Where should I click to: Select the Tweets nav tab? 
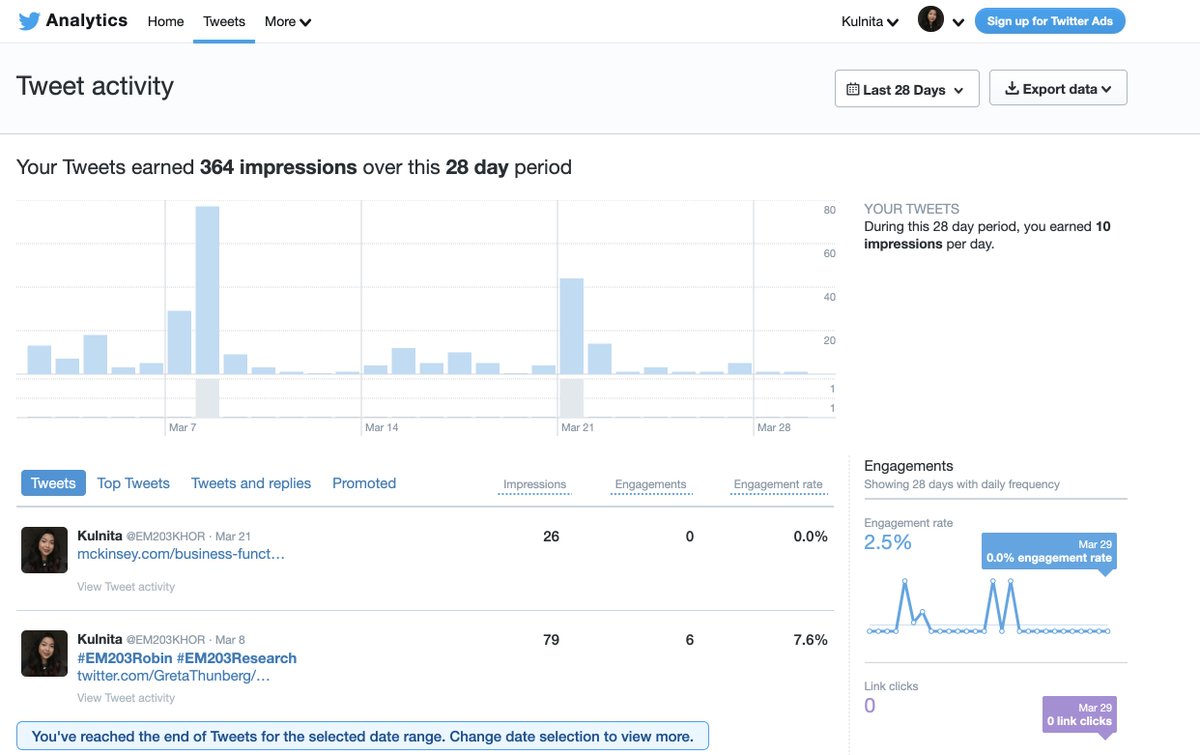click(224, 21)
